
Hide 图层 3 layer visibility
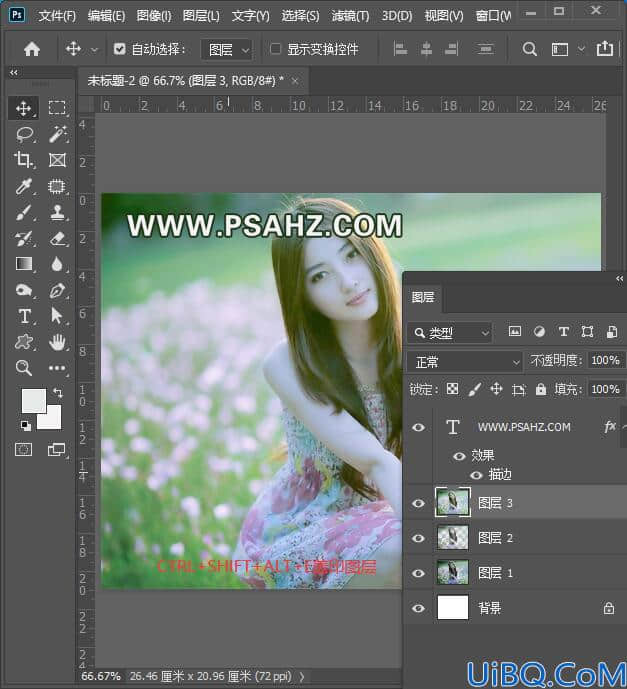[418, 503]
